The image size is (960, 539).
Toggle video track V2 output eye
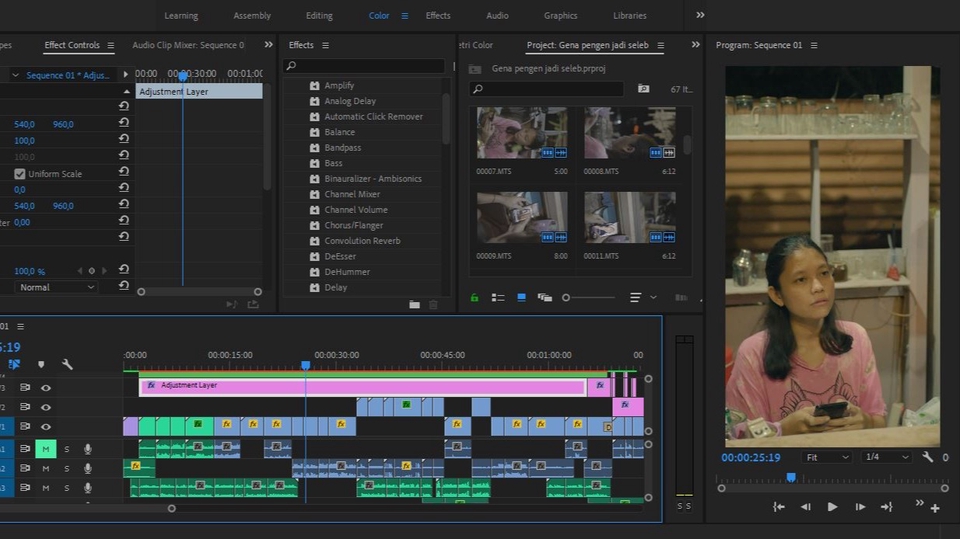[x=46, y=407]
